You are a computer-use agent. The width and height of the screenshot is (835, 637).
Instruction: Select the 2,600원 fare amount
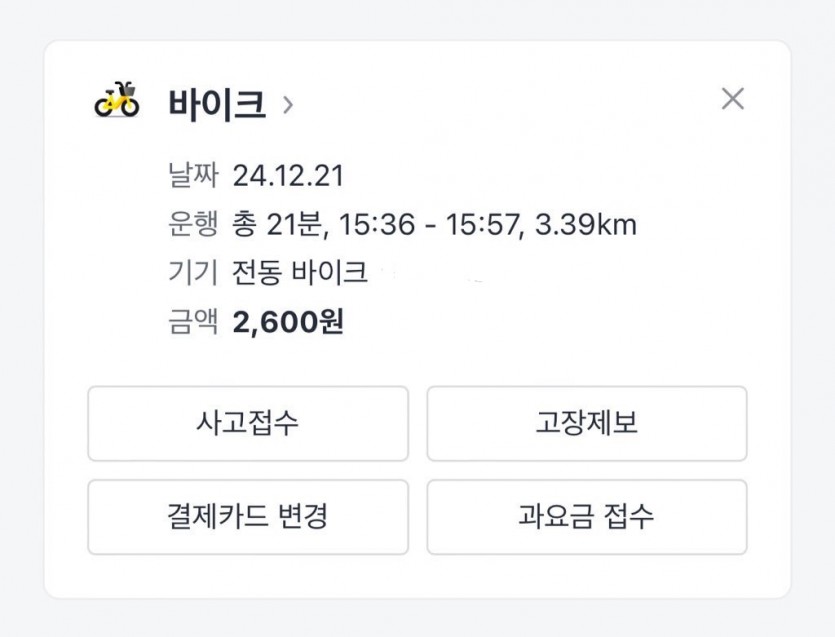(x=288, y=322)
